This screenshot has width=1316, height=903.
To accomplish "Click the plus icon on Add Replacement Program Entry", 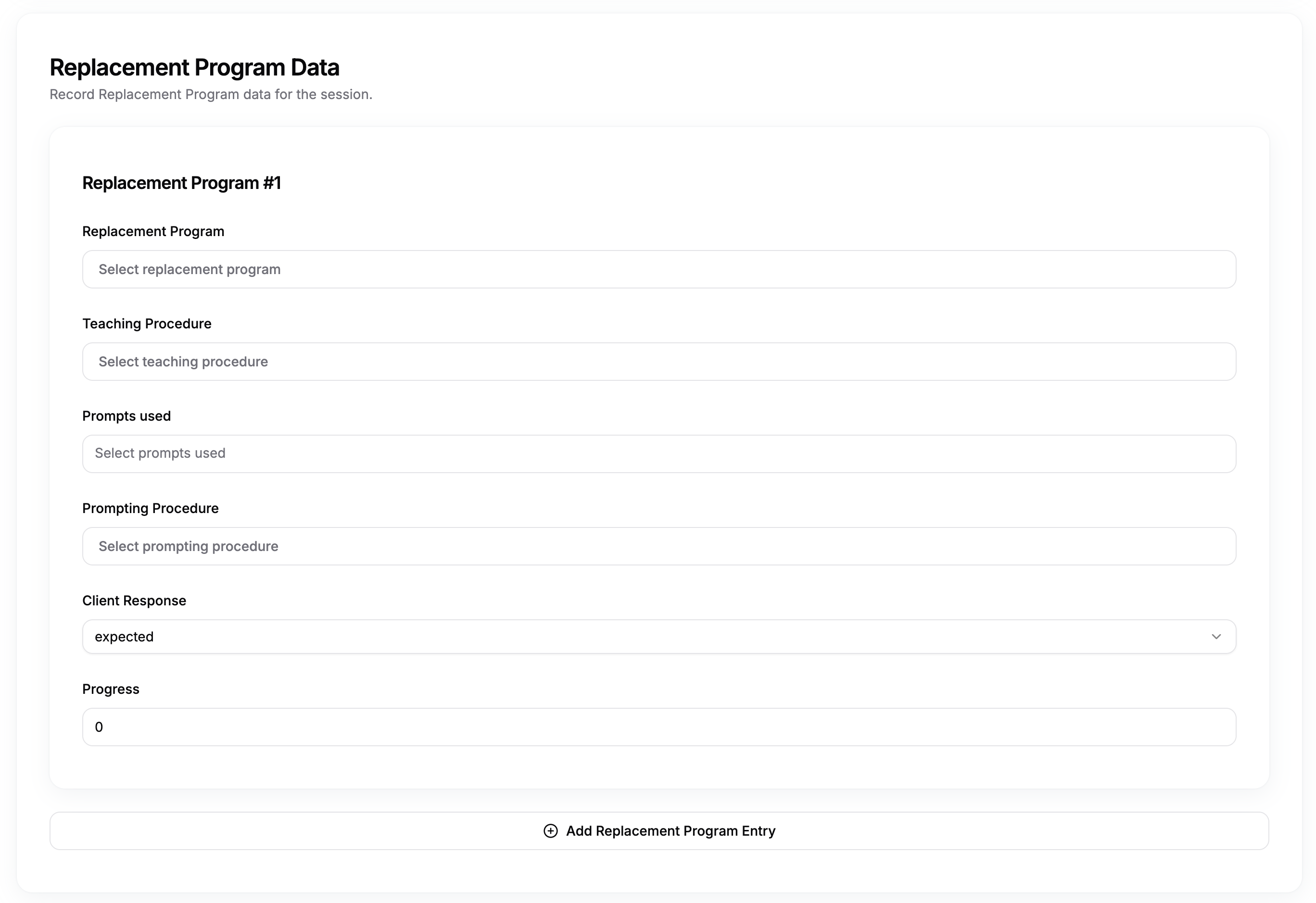I will coord(550,830).
